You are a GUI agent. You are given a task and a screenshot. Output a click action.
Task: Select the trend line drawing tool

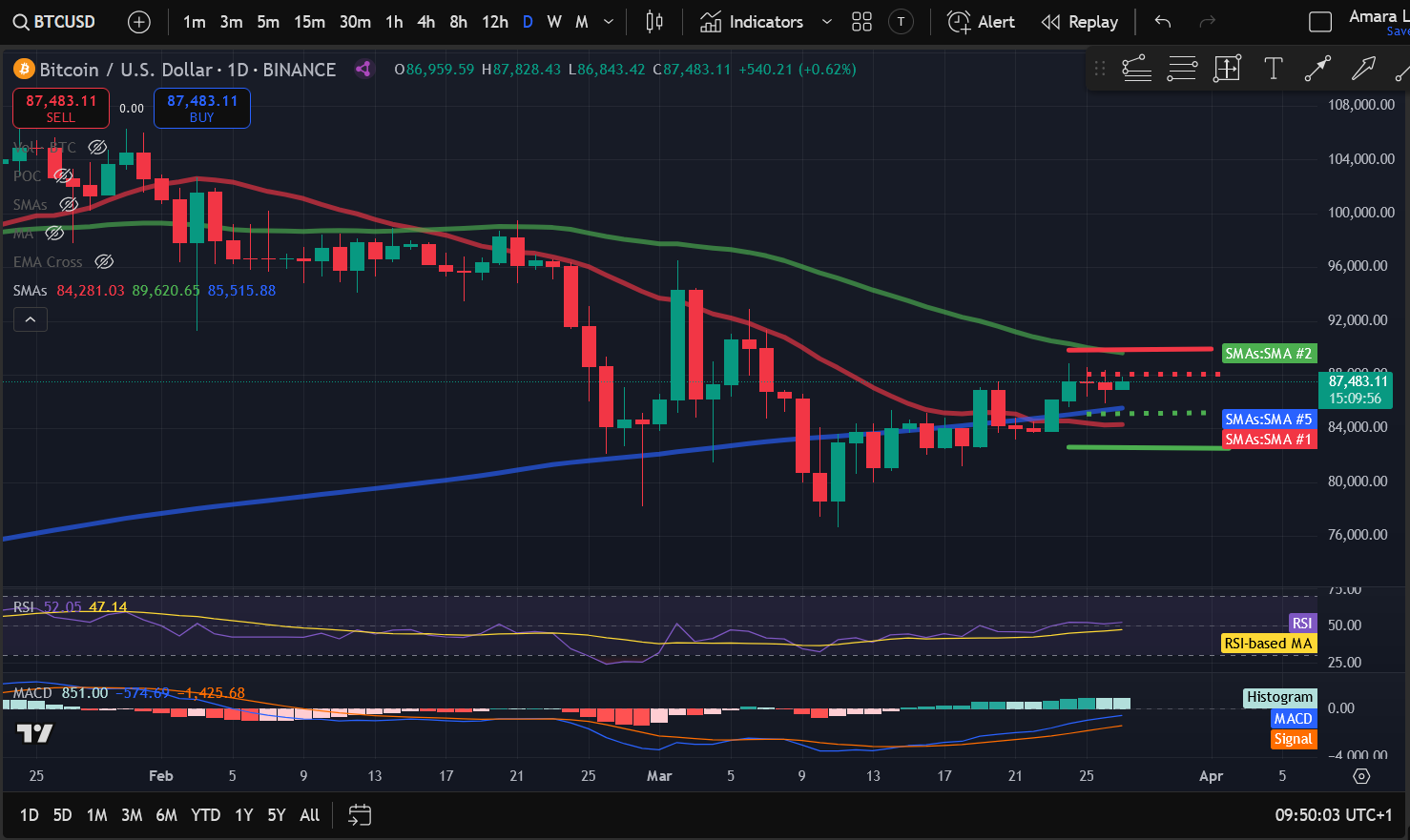point(1136,68)
